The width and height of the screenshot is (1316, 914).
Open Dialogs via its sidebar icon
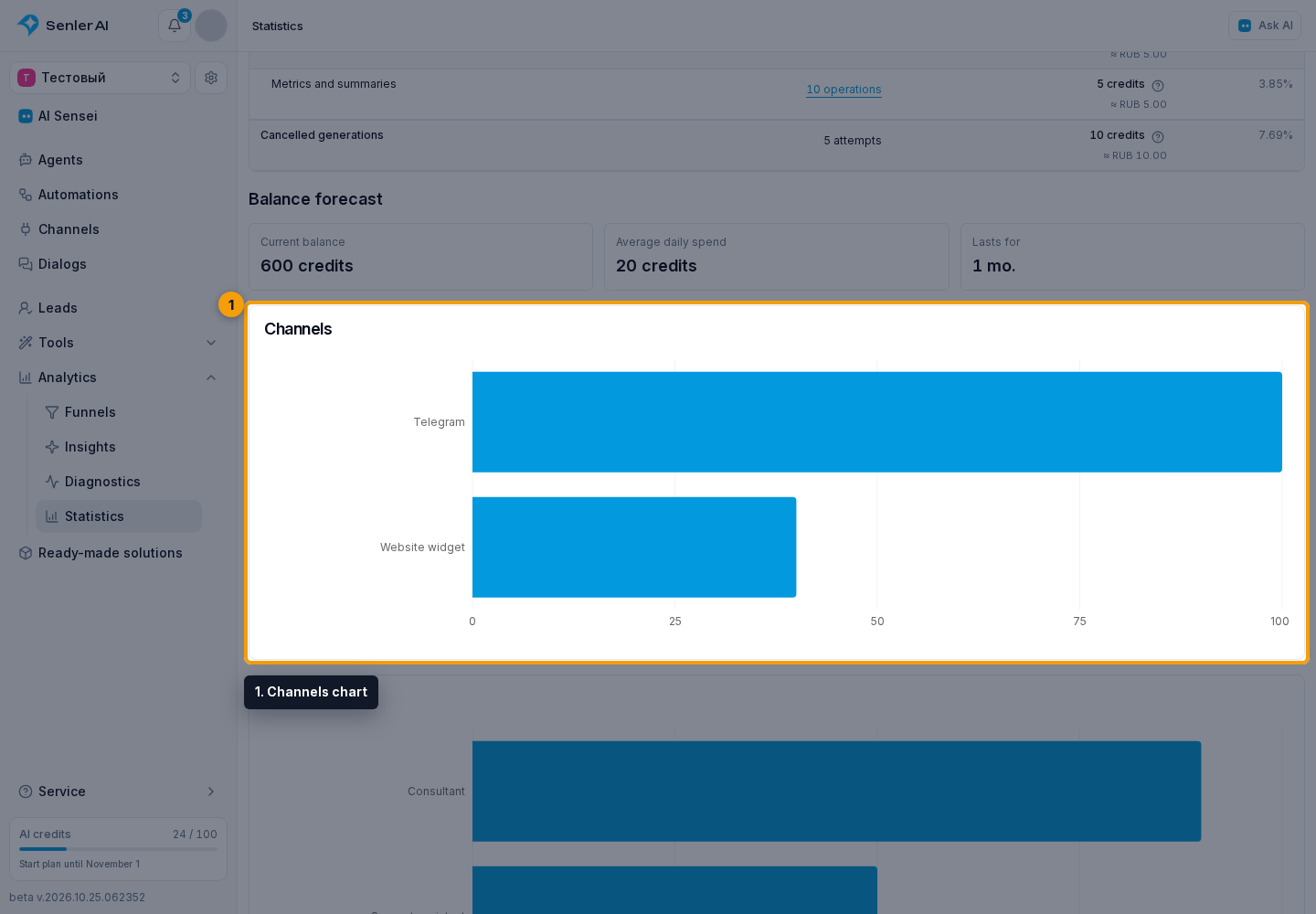(26, 264)
